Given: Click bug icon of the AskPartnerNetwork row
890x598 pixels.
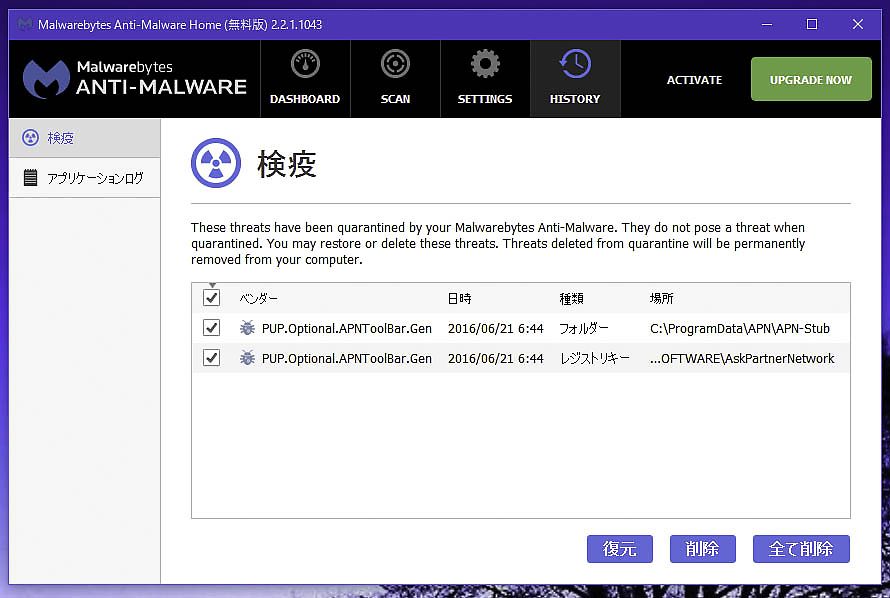Looking at the screenshot, I should (247, 358).
